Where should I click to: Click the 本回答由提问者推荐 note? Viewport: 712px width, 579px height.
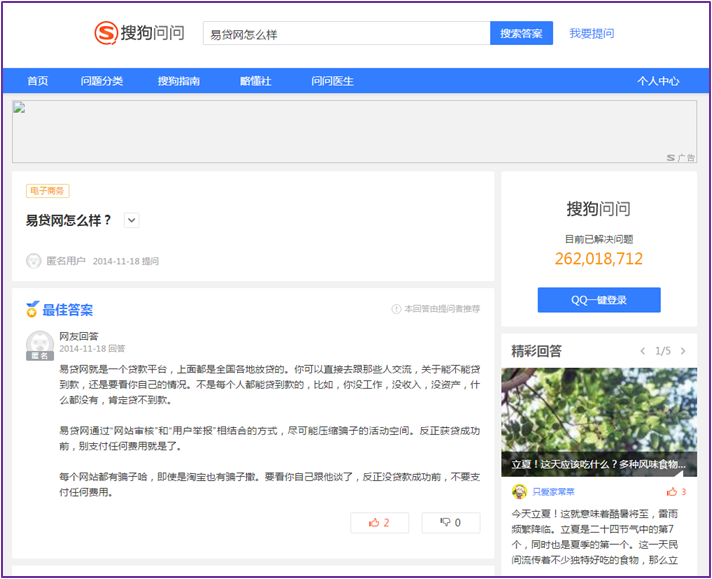click(x=442, y=309)
